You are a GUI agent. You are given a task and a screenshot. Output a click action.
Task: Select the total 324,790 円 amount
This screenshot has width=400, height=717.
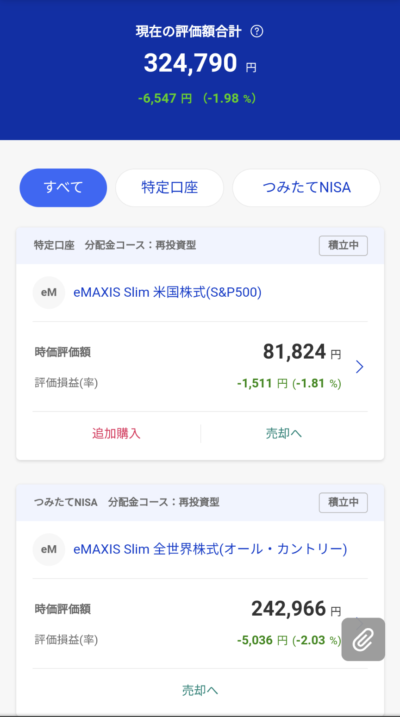point(200,64)
